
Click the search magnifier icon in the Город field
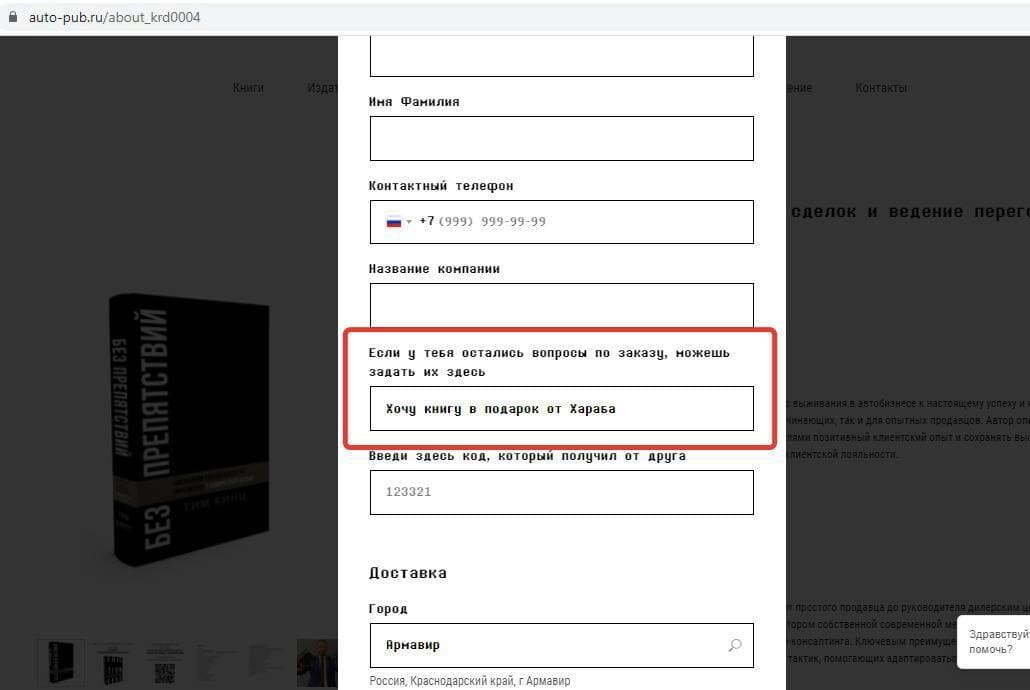735,645
